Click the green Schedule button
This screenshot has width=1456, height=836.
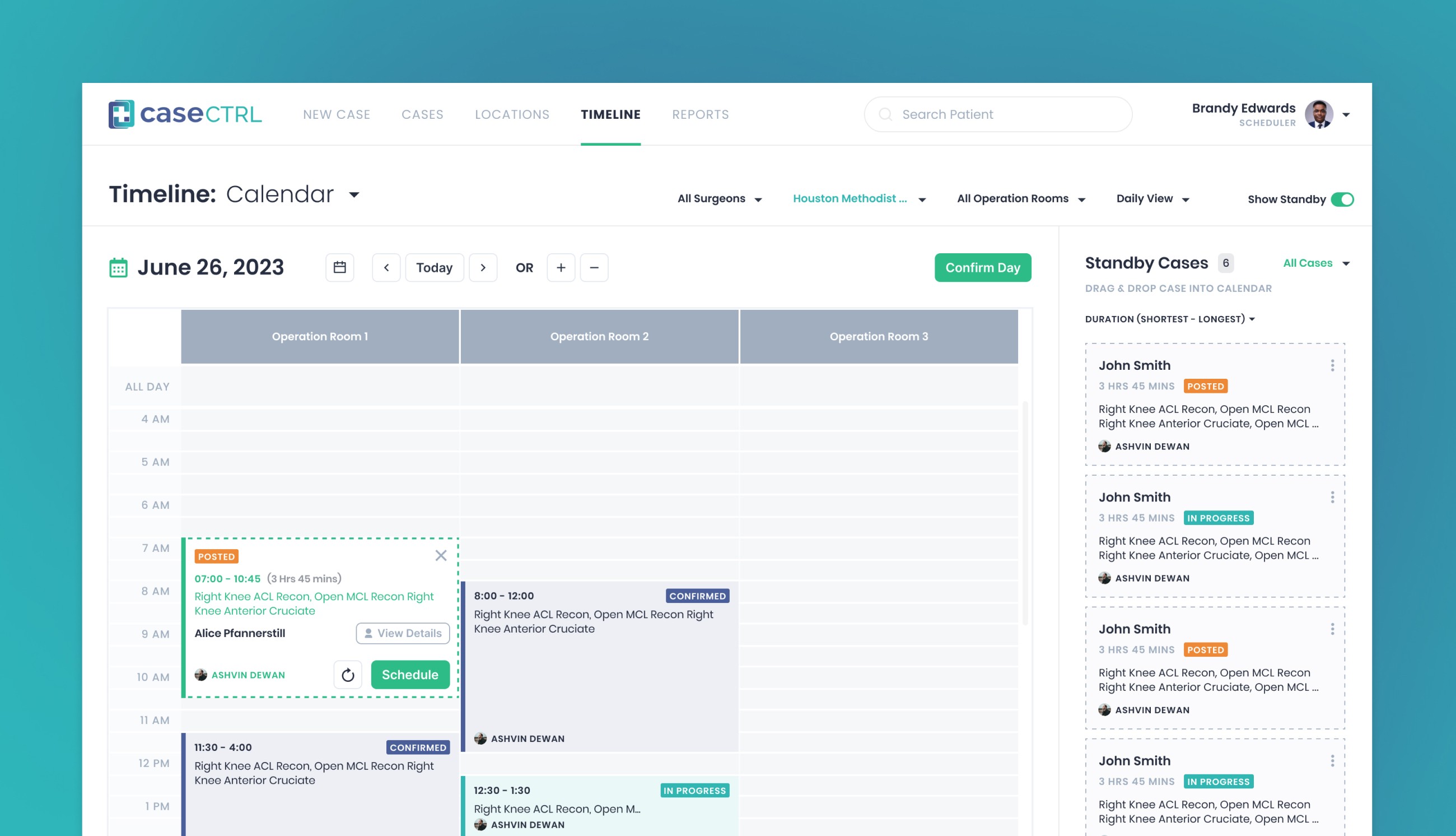pos(409,675)
